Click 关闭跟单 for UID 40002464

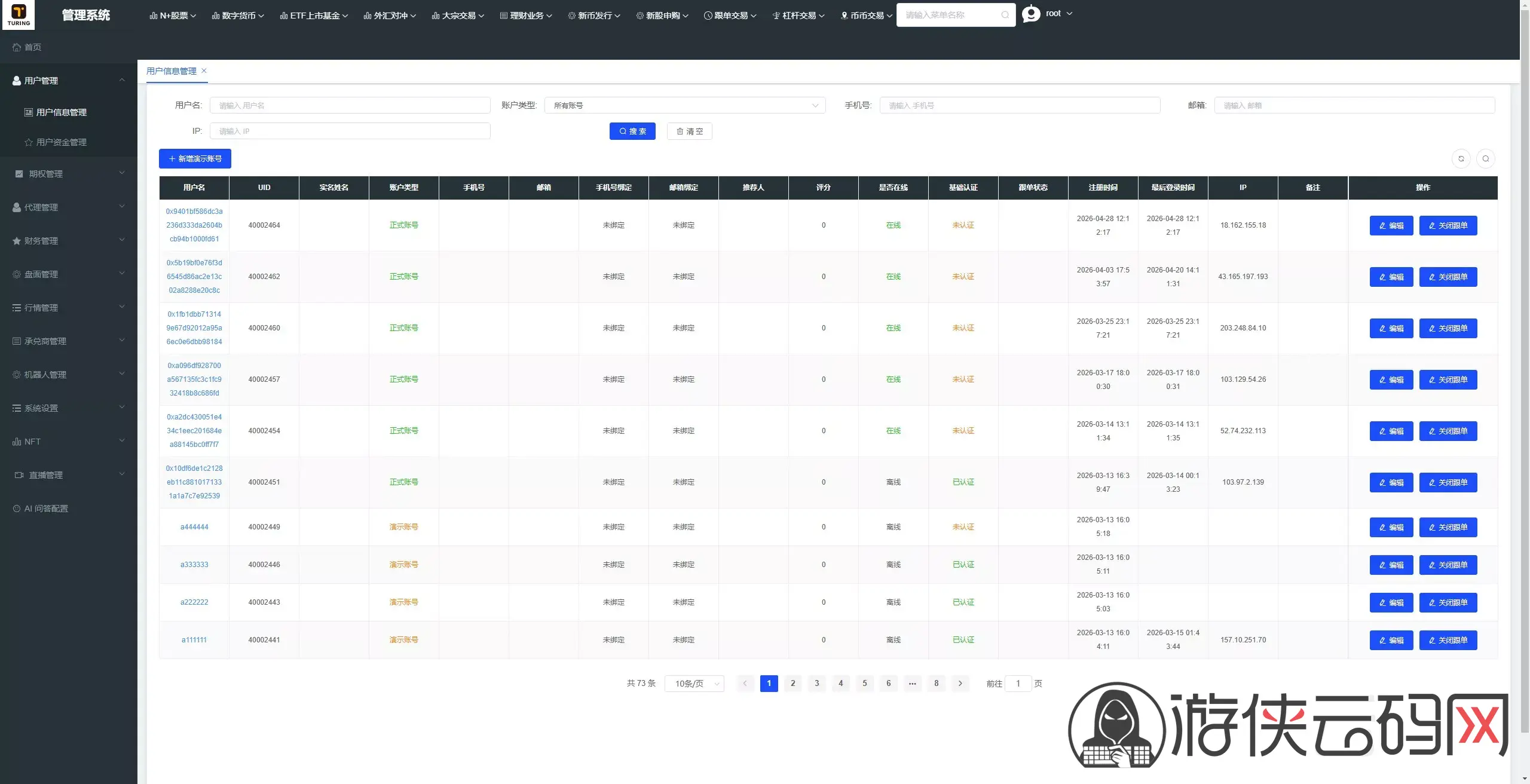click(x=1448, y=225)
